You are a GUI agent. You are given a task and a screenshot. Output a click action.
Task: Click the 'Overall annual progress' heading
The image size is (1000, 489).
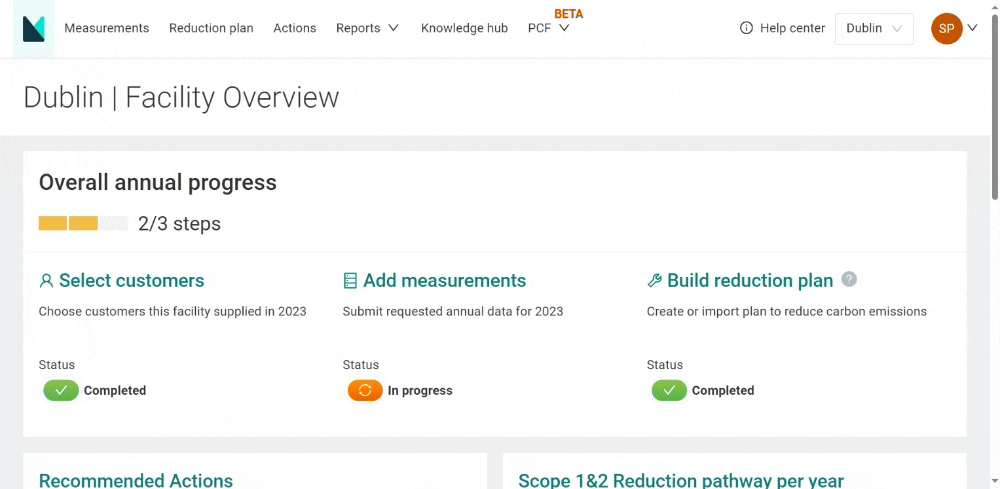(158, 183)
